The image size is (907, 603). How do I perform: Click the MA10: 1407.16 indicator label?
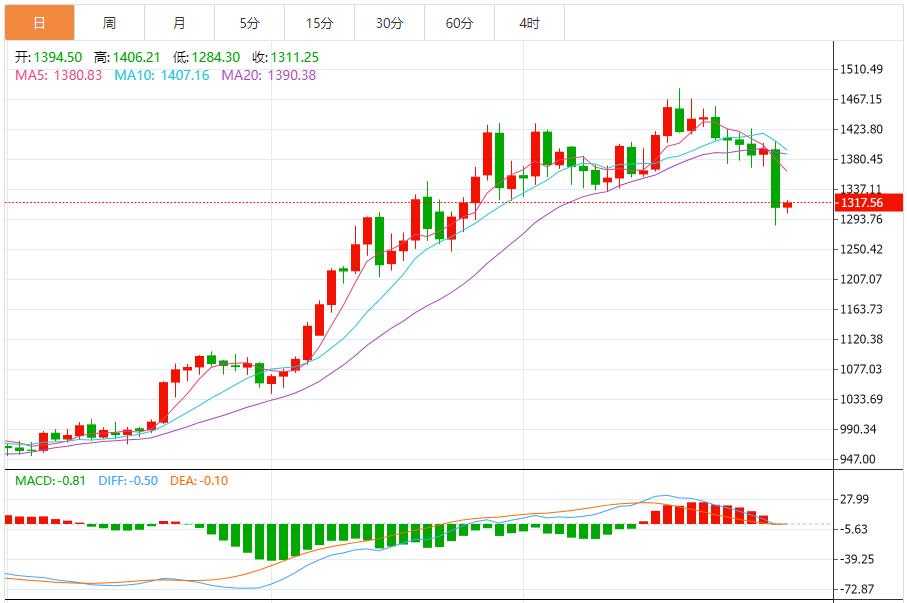[x=162, y=75]
